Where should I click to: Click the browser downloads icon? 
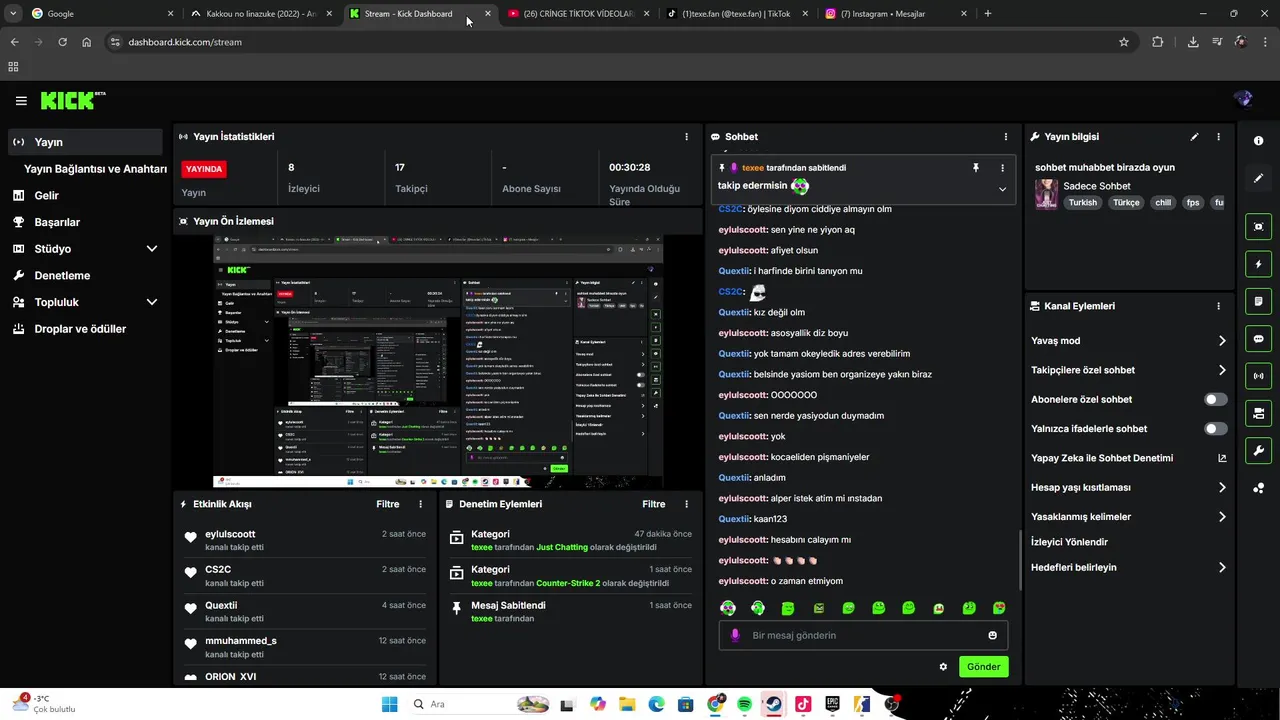tap(1193, 42)
